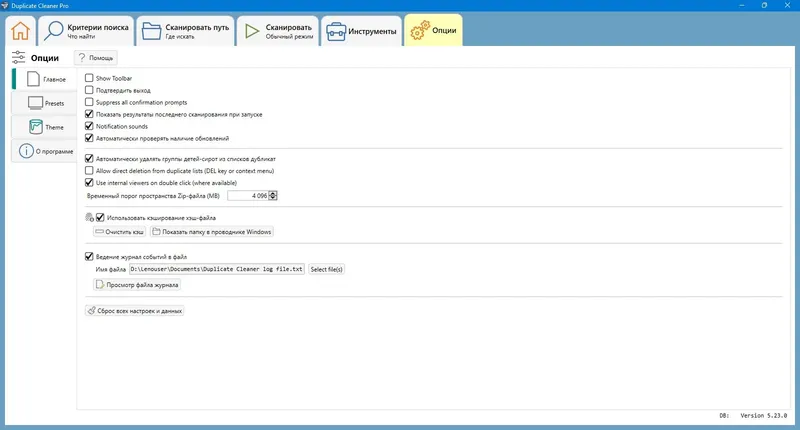The width and height of the screenshot is (800, 430).
Task: Click the Помощь button
Action: point(96,58)
